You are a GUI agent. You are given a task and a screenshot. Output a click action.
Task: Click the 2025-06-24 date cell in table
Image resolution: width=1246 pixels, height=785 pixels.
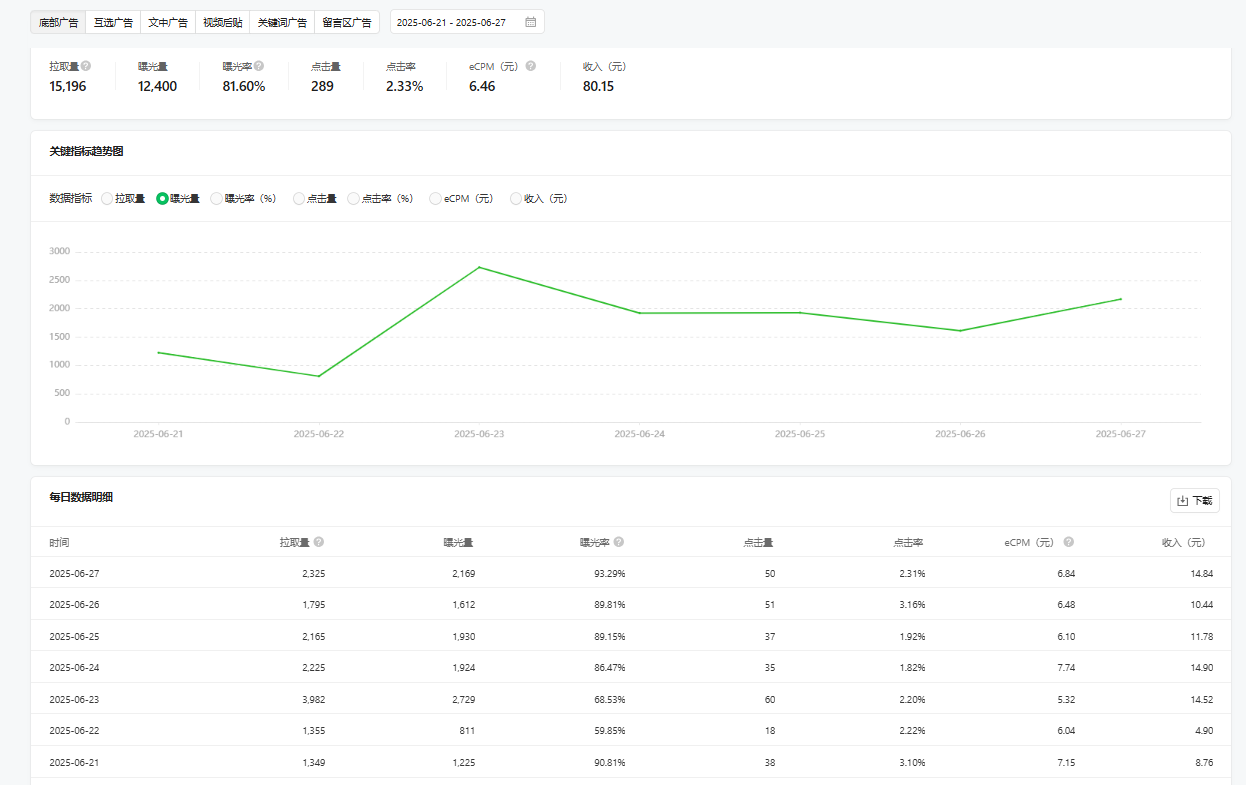[x=74, y=668]
